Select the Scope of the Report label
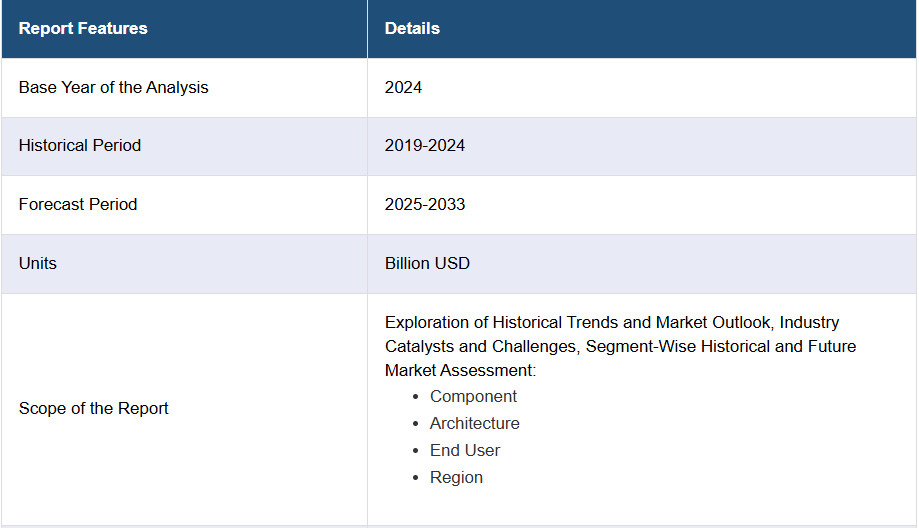 (x=94, y=408)
